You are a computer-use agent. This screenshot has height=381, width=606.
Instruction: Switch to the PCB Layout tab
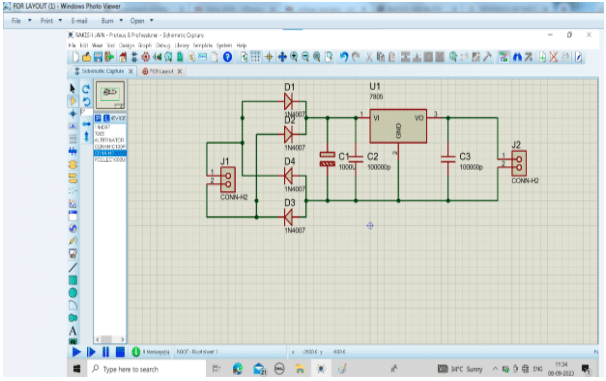coord(162,71)
